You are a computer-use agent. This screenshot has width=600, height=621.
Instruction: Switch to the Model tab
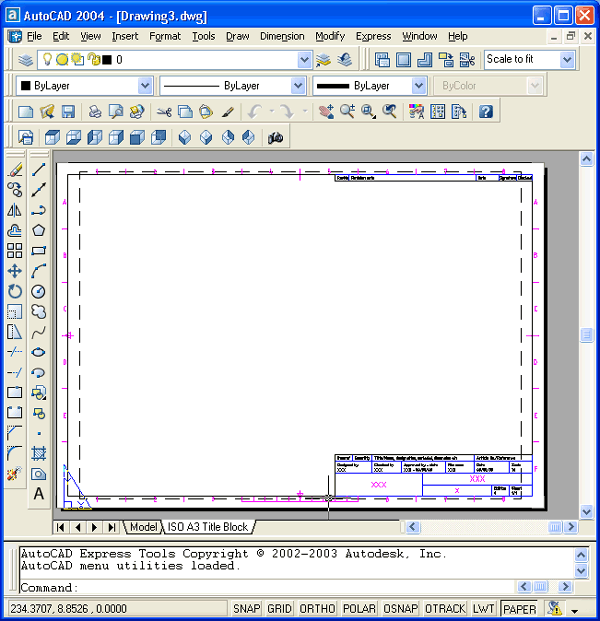click(144, 527)
